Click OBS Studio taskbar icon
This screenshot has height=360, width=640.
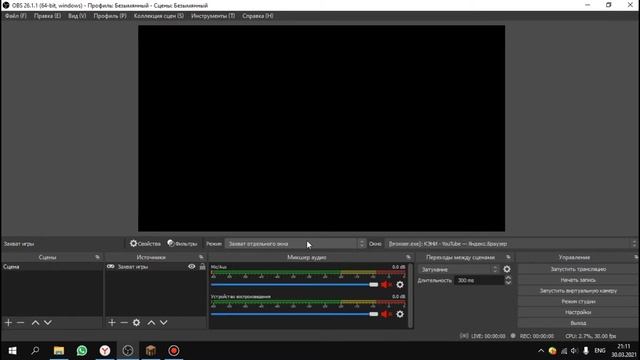128,351
